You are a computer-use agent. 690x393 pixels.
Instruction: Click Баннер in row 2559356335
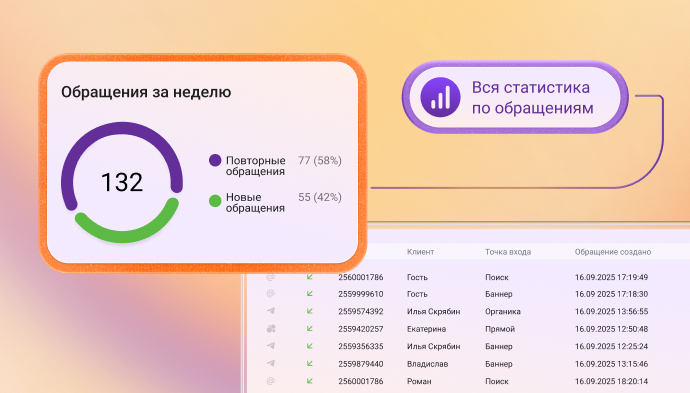pos(499,346)
